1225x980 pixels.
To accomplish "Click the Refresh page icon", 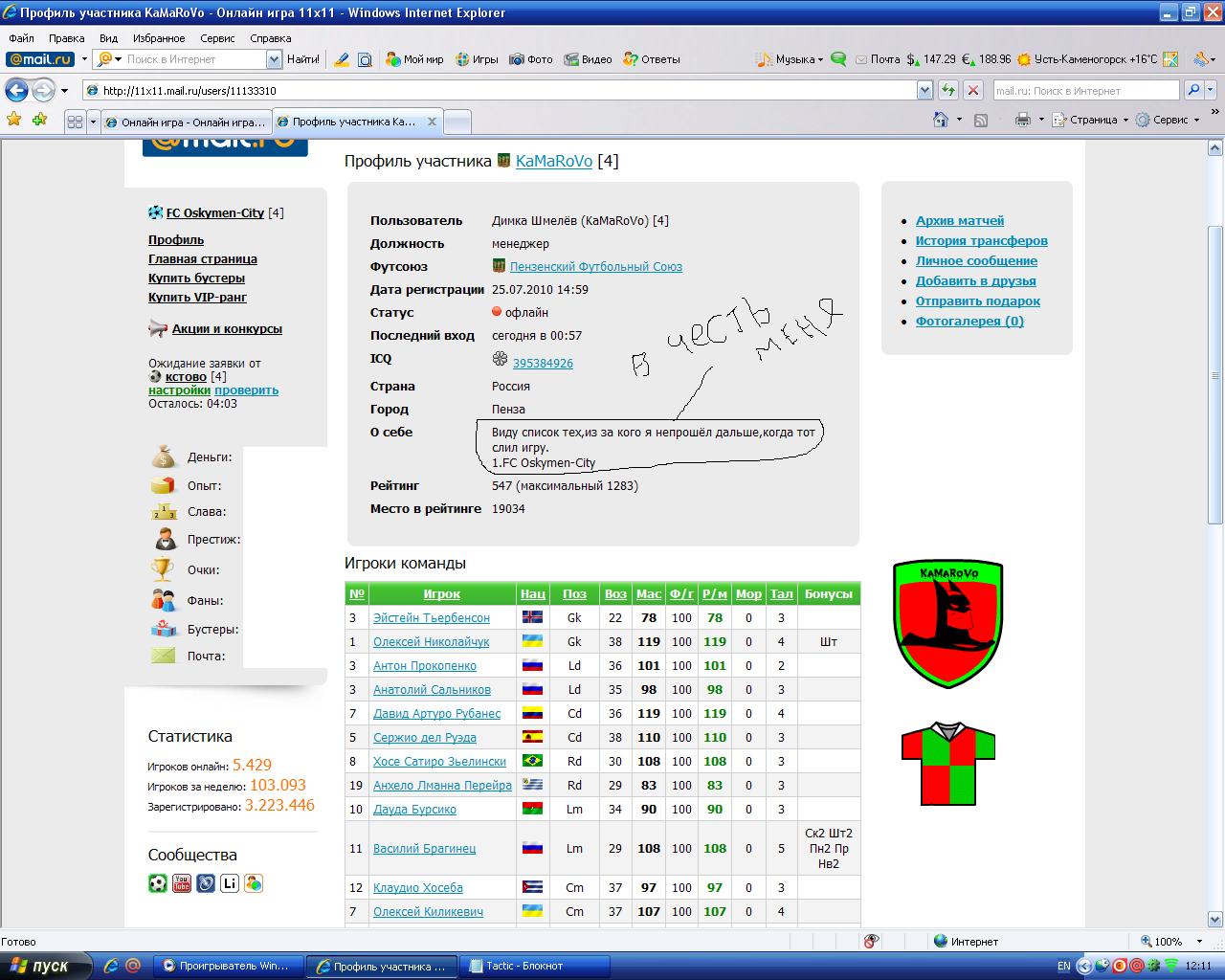I will point(947,90).
